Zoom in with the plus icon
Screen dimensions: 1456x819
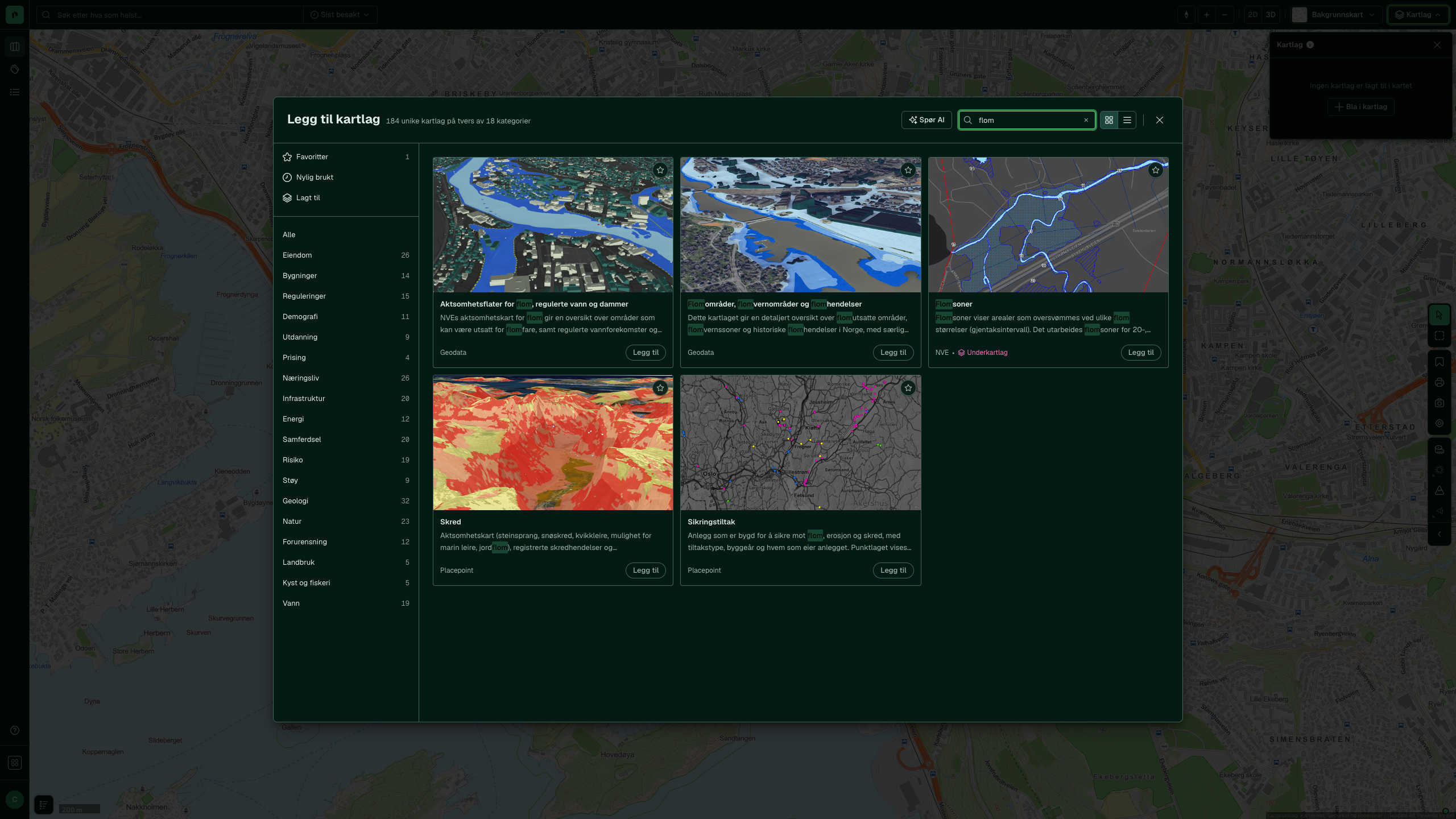(x=1206, y=15)
